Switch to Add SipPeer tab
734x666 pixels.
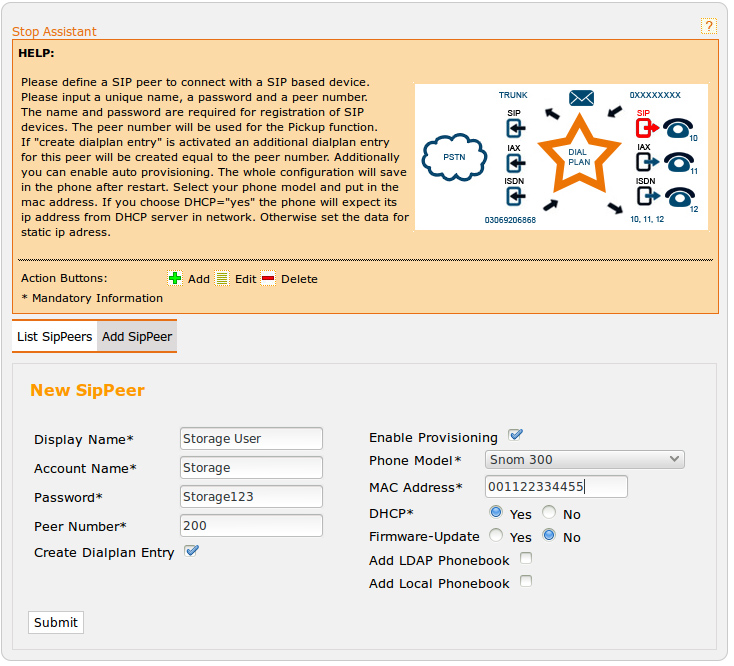pyautogui.click(x=137, y=337)
